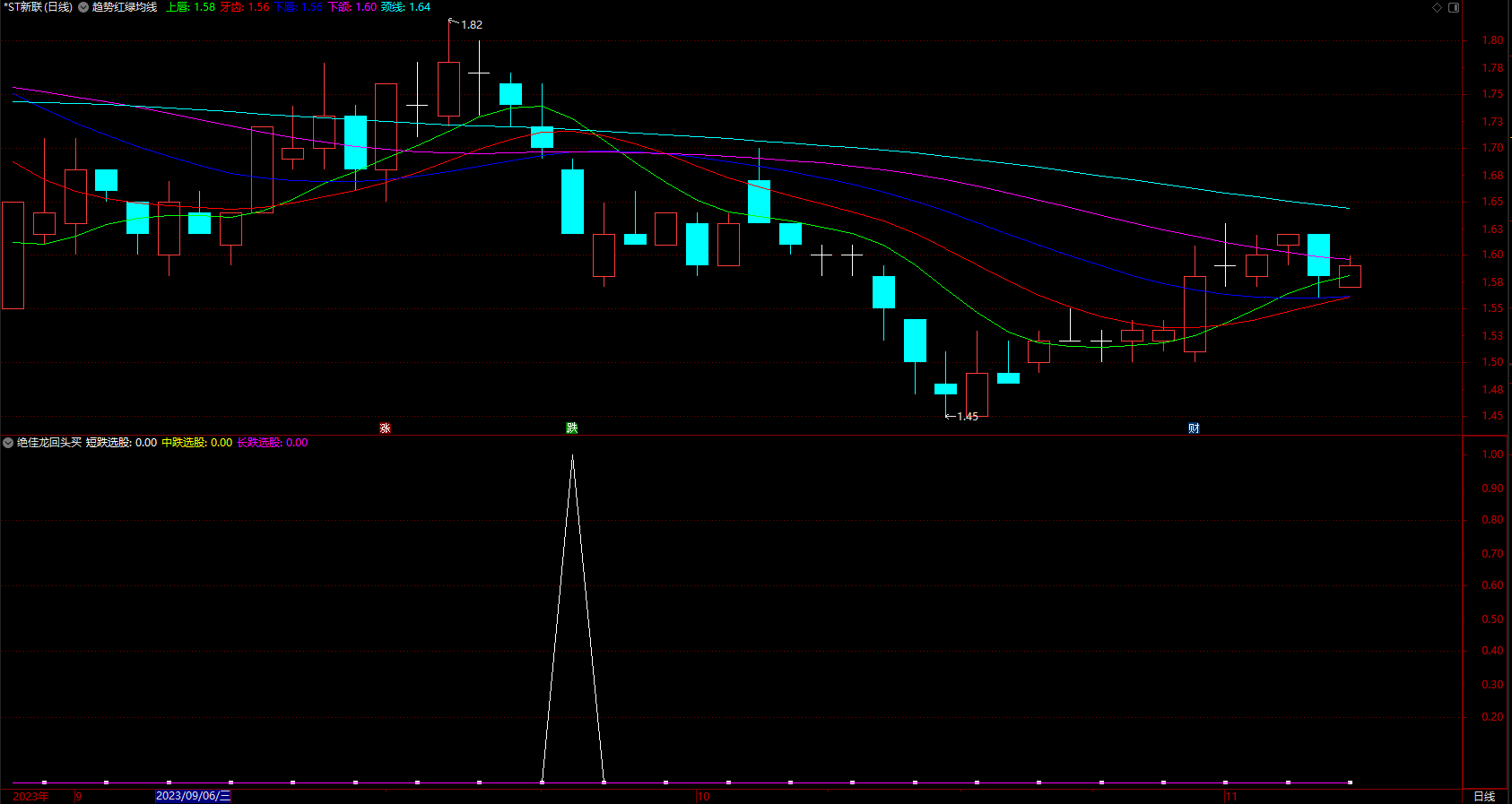1512x804 pixels.
Task: Click the 中跌选股: 0.00 value
Action: coord(196,443)
